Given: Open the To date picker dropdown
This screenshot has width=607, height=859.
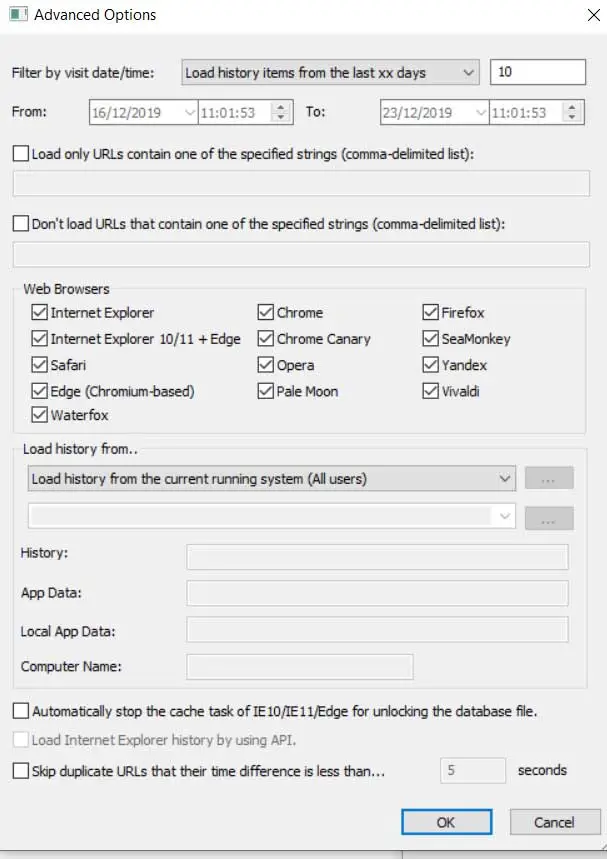Looking at the screenshot, I should point(480,112).
